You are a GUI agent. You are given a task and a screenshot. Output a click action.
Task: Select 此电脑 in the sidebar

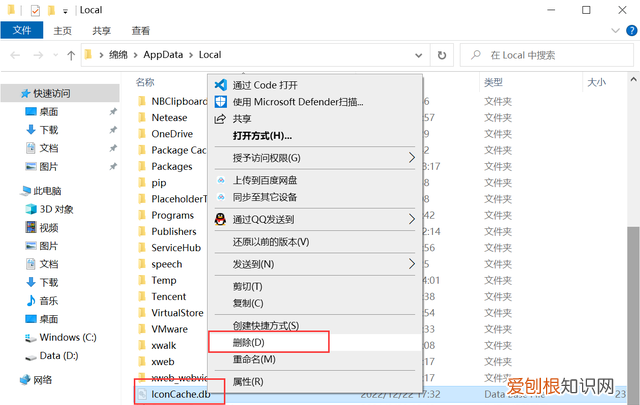tap(41, 191)
